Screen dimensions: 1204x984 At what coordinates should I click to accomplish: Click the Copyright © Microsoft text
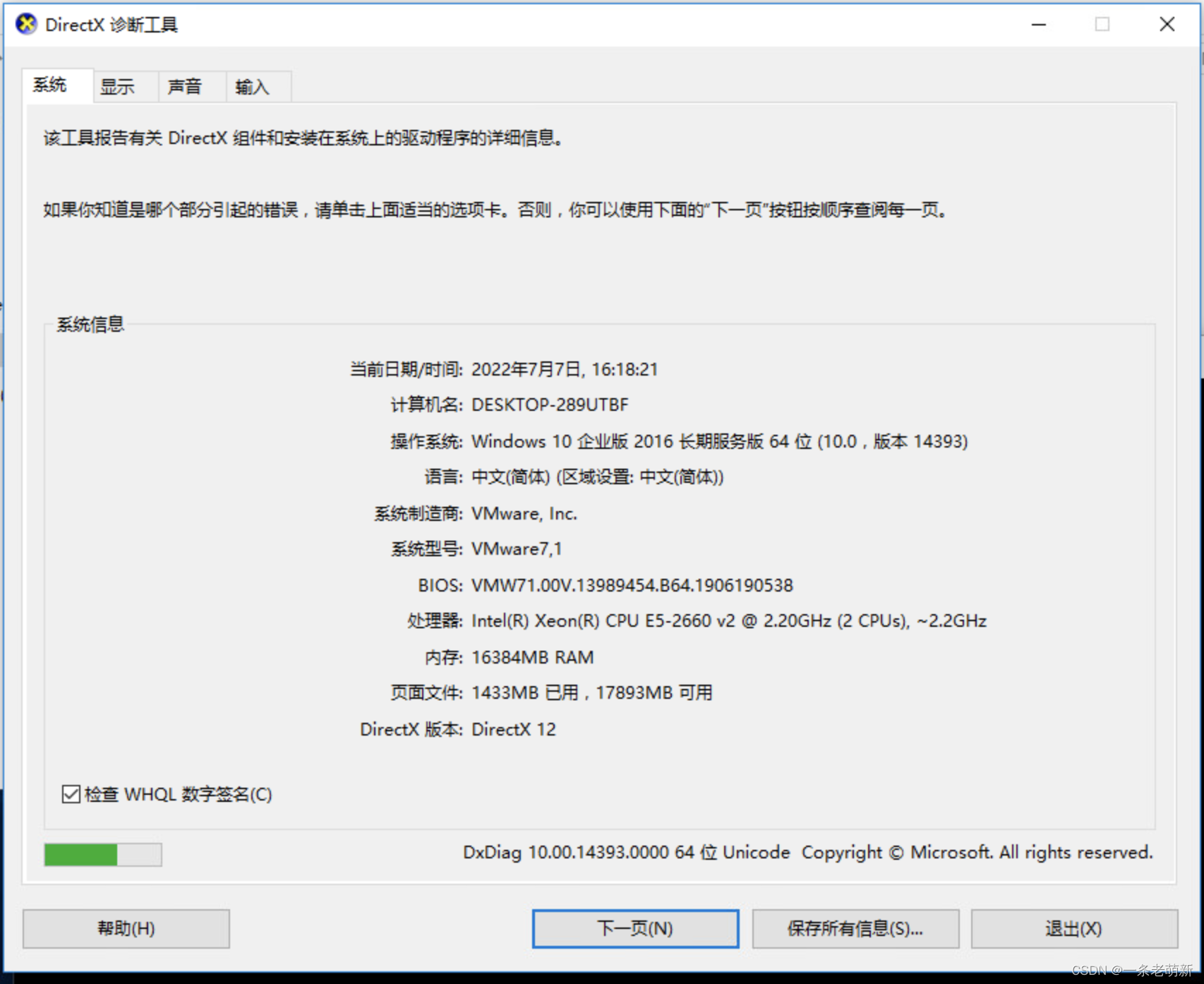[977, 852]
